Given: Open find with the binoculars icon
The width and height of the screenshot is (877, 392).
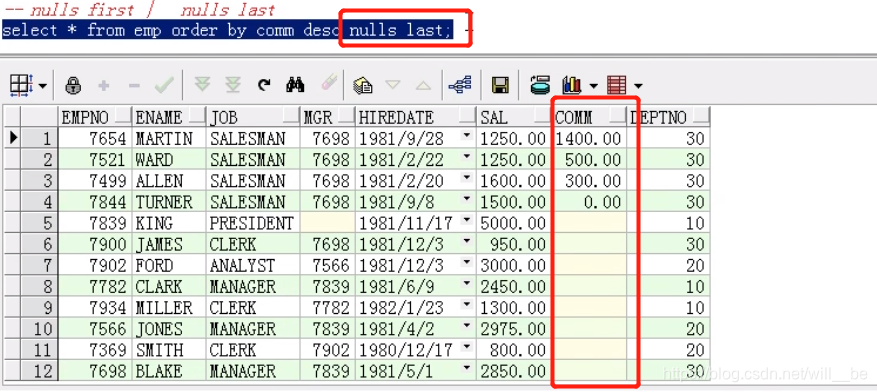Looking at the screenshot, I should click(295, 85).
